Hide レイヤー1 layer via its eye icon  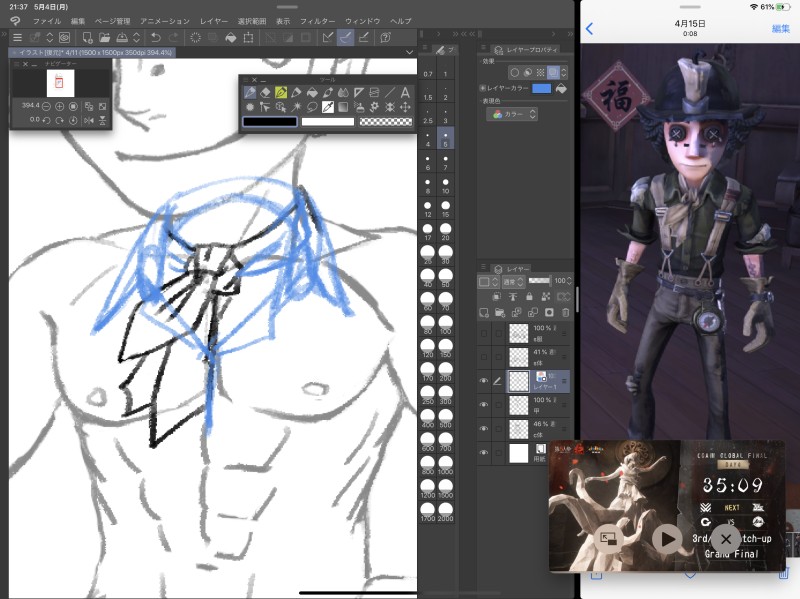point(483,381)
